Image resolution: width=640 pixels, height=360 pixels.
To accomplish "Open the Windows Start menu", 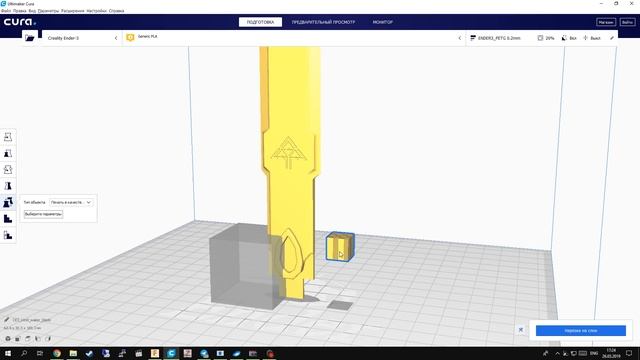I will (7, 353).
